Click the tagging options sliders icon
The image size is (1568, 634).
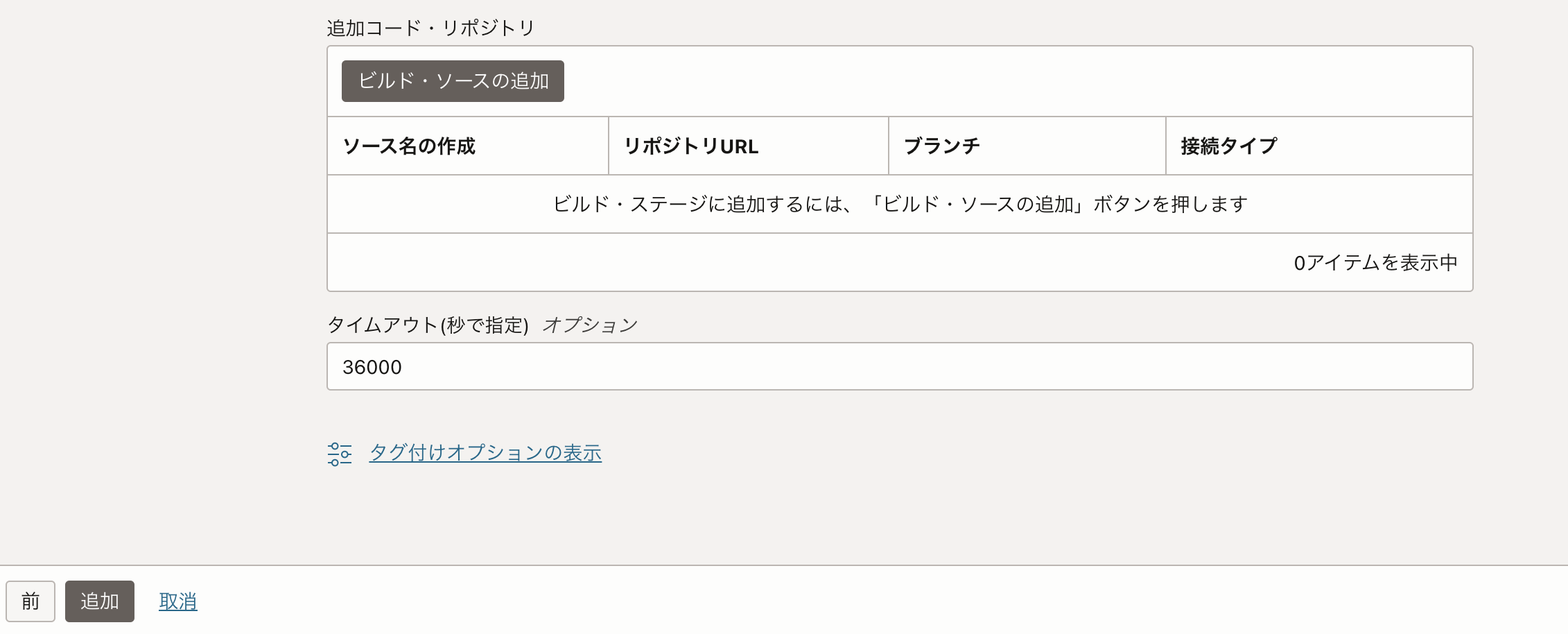(x=340, y=452)
